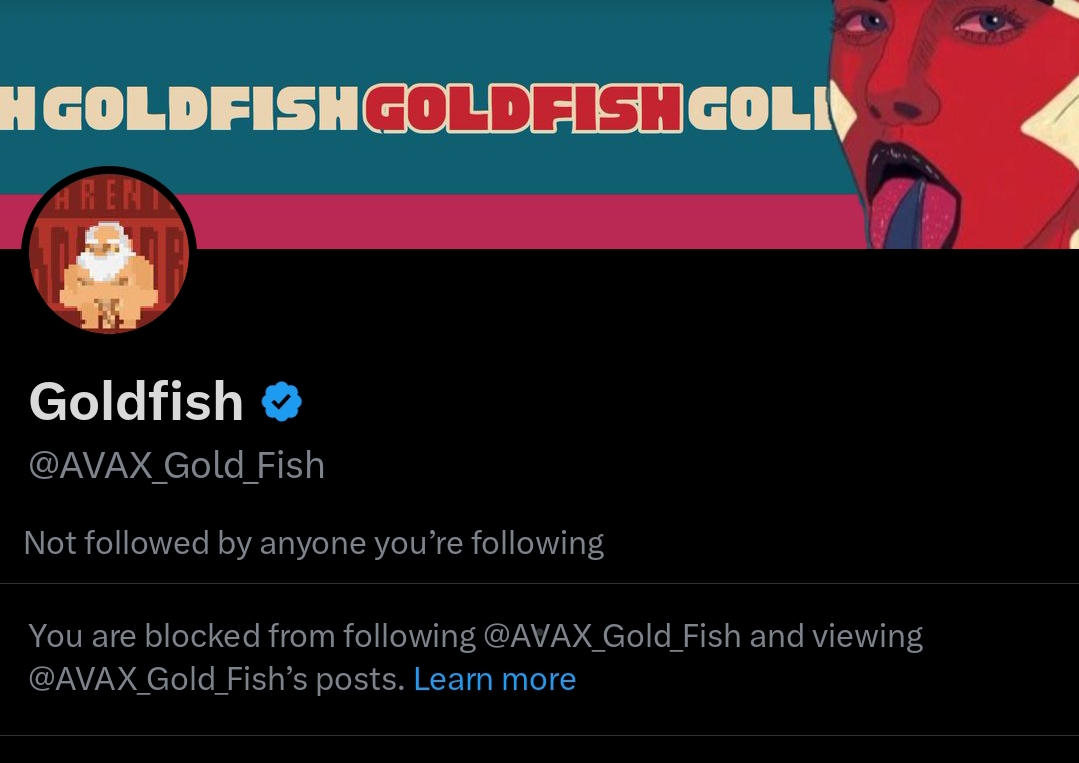Click @AVAX_Gold_Fish mention before "and viewing"
Image resolution: width=1079 pixels, height=763 pixels.
point(612,636)
